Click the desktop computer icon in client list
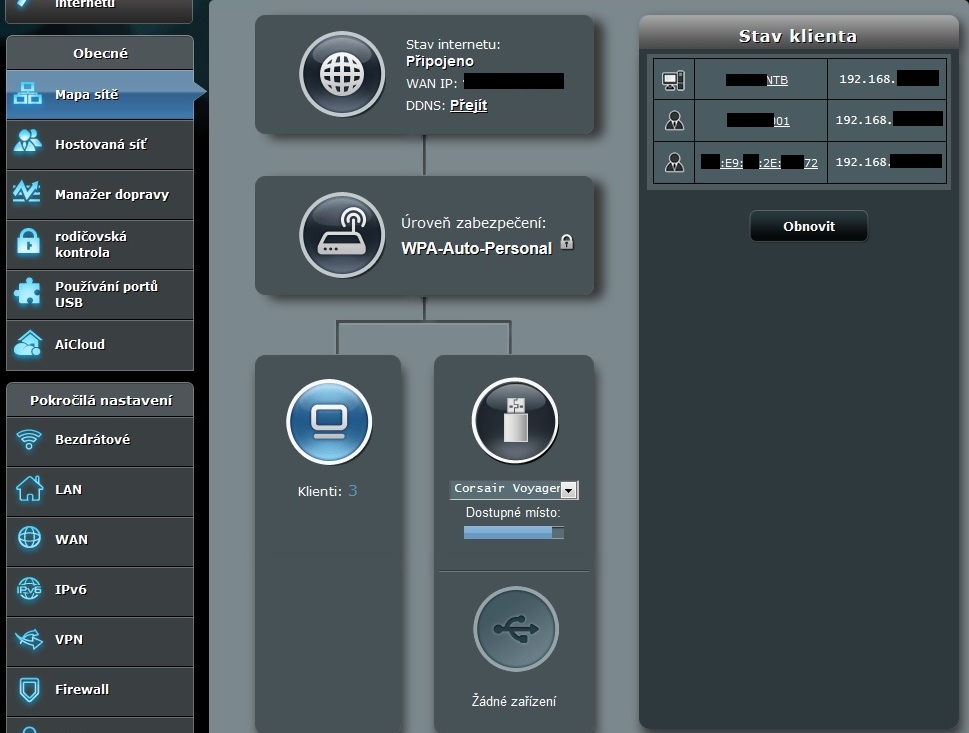Screen dimensions: 969x733 (x=673, y=79)
